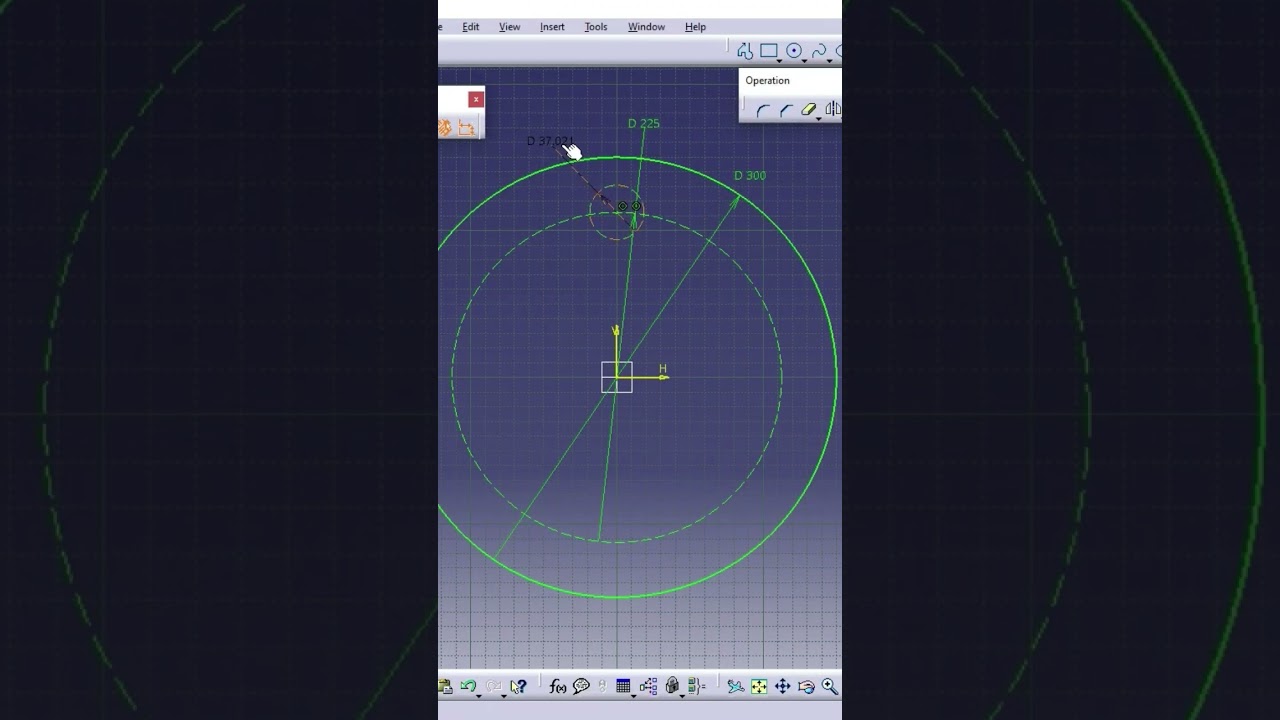Viewport: 1280px width, 720px height.
Task: Click the padlock Lock icon
Action: click(x=672, y=686)
